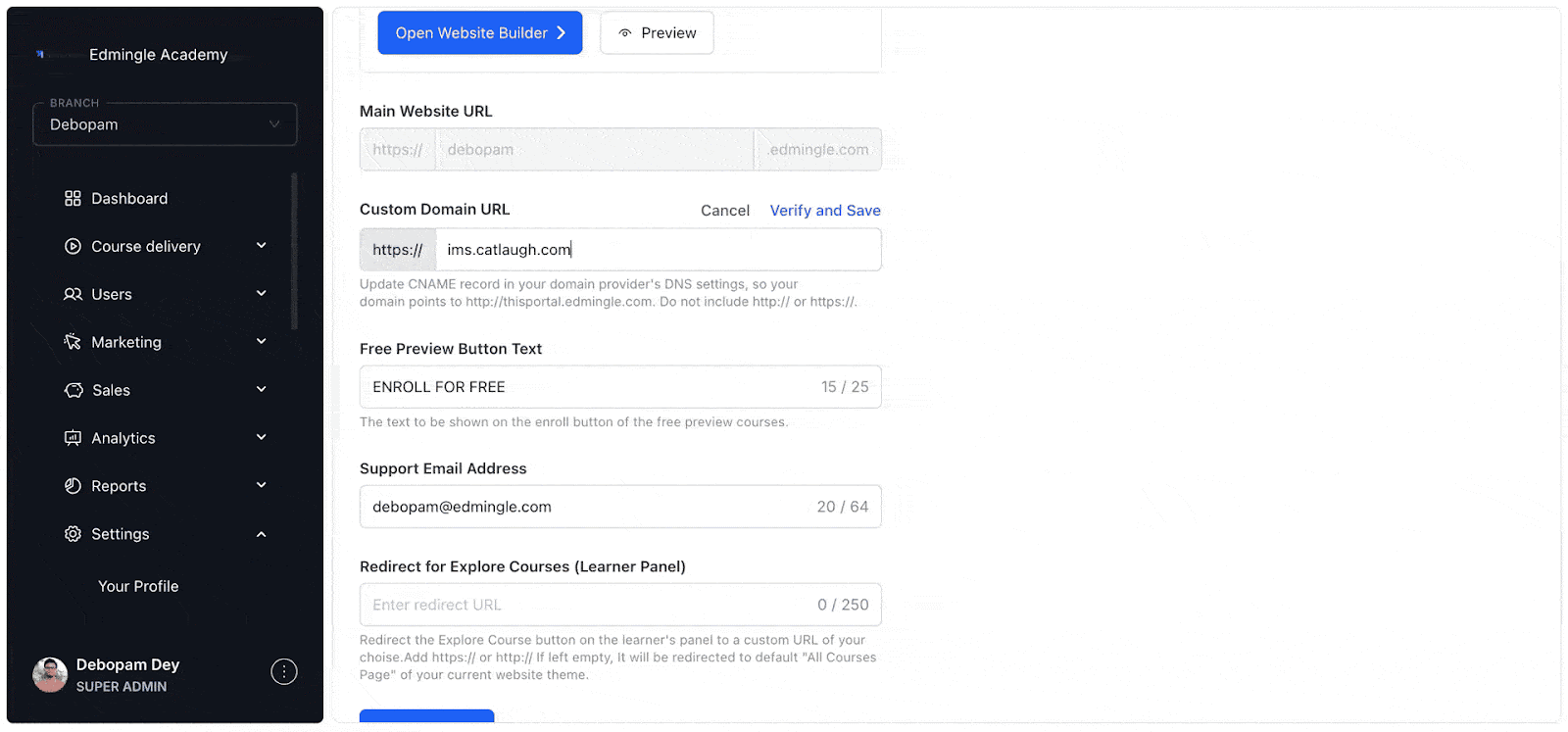Click the Edmingle Academy title text
Image resolution: width=1568 pixels, height=732 pixels.
pyautogui.click(x=159, y=55)
